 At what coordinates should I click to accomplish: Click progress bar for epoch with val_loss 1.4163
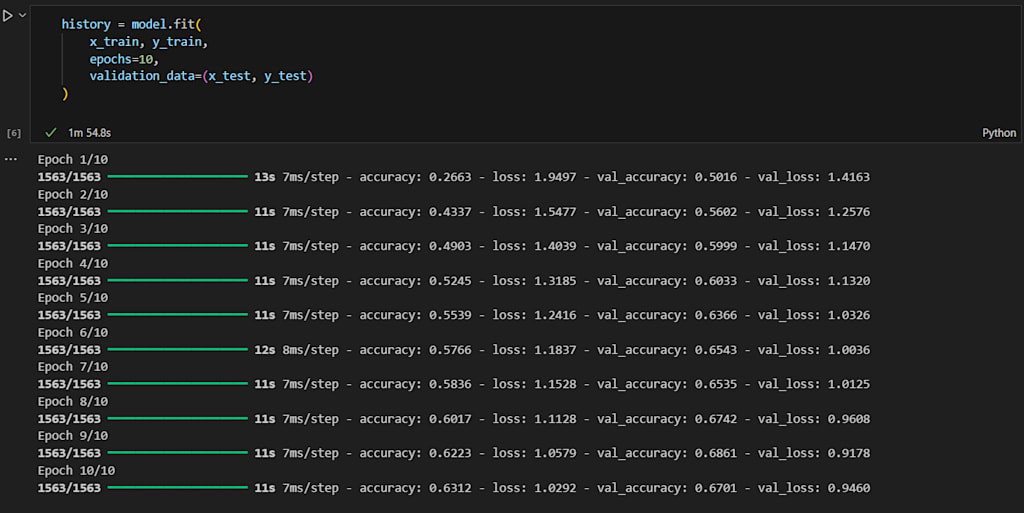(x=178, y=177)
